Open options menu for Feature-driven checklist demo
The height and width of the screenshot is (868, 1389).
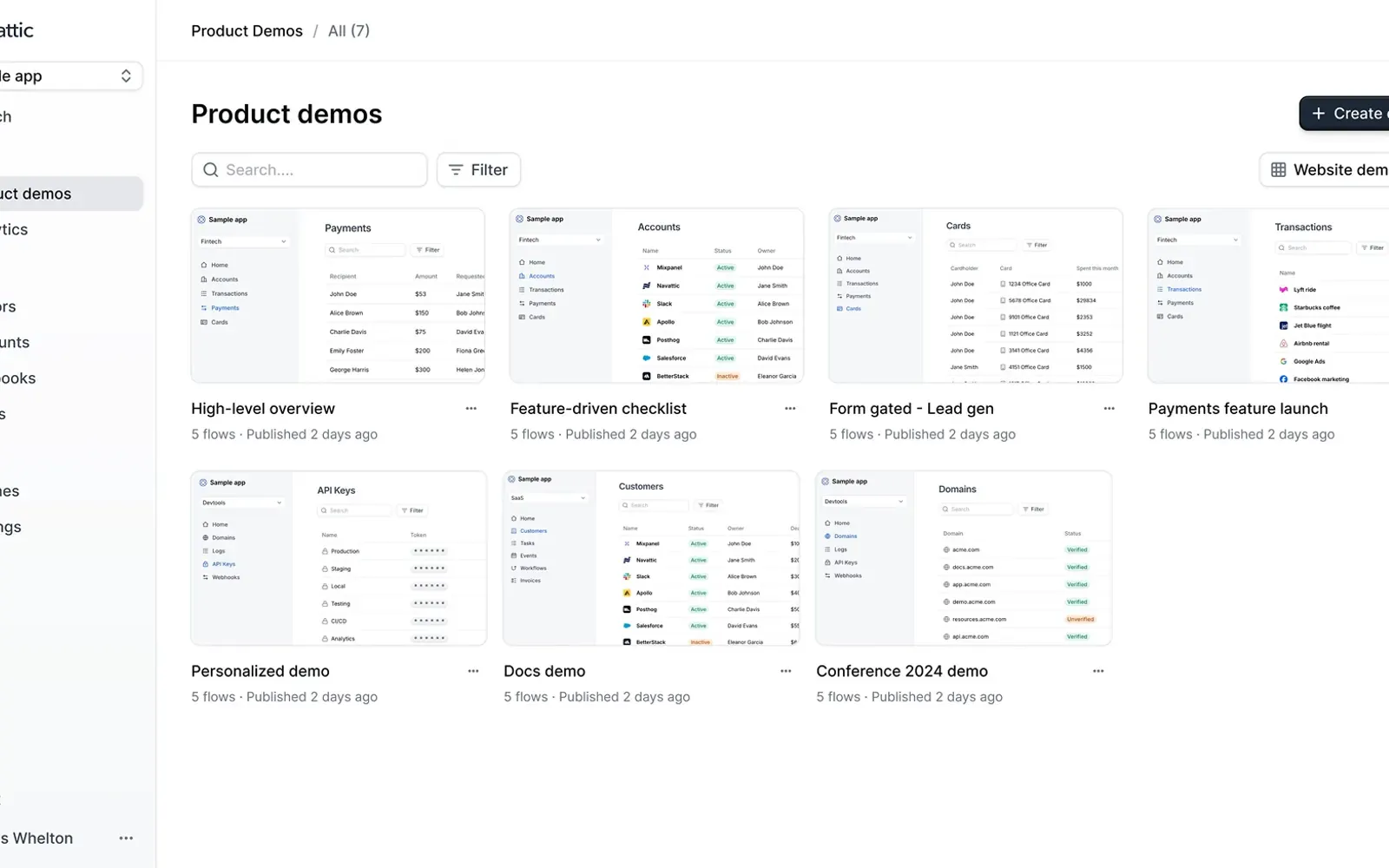pyautogui.click(x=790, y=409)
